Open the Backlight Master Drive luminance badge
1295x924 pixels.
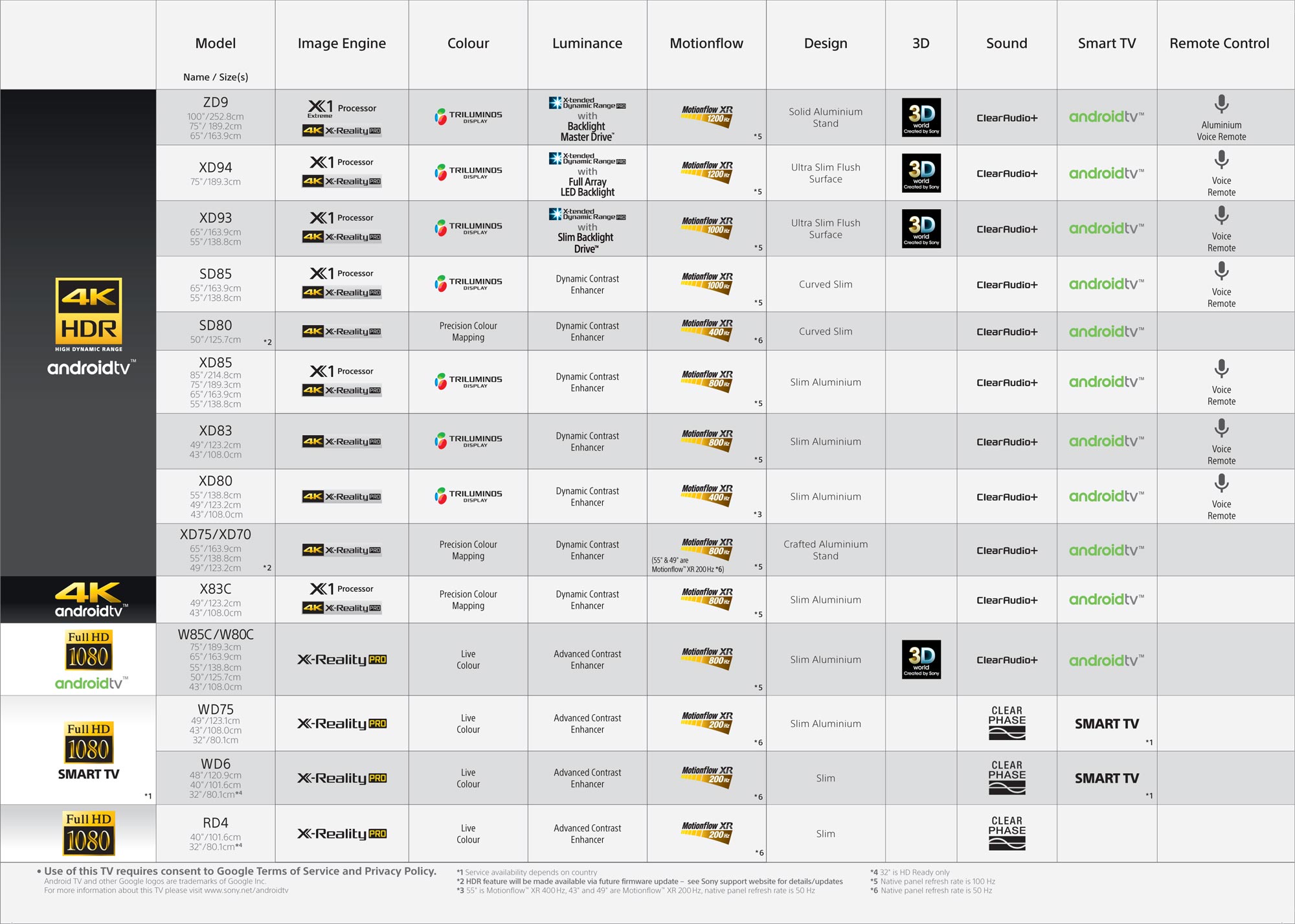pyautogui.click(x=586, y=117)
